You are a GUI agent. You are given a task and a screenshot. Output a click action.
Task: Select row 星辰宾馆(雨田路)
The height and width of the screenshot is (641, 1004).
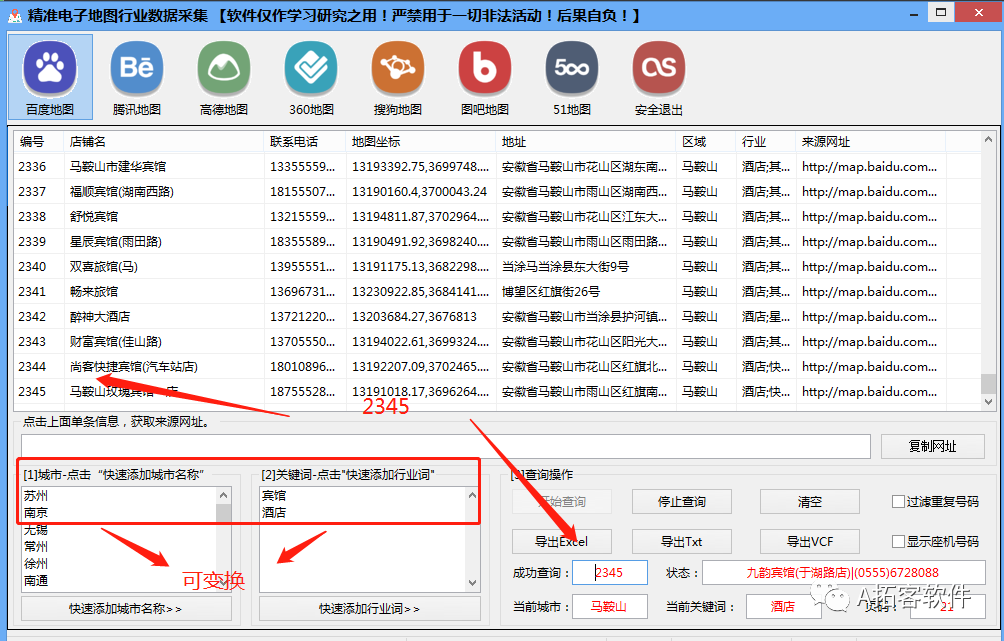(497, 241)
